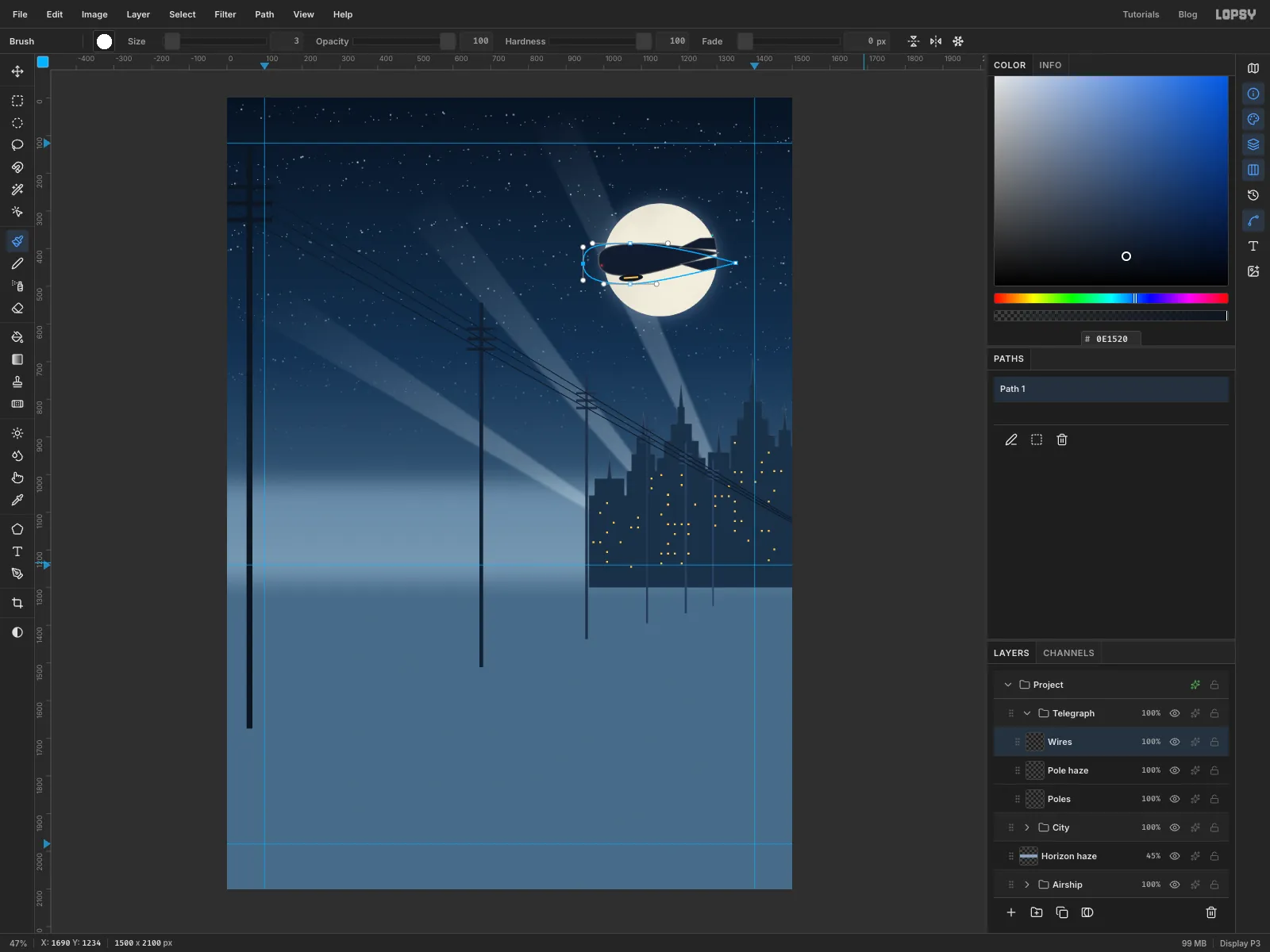Select Path 1 in Paths panel
The image size is (1270, 952).
click(1111, 389)
